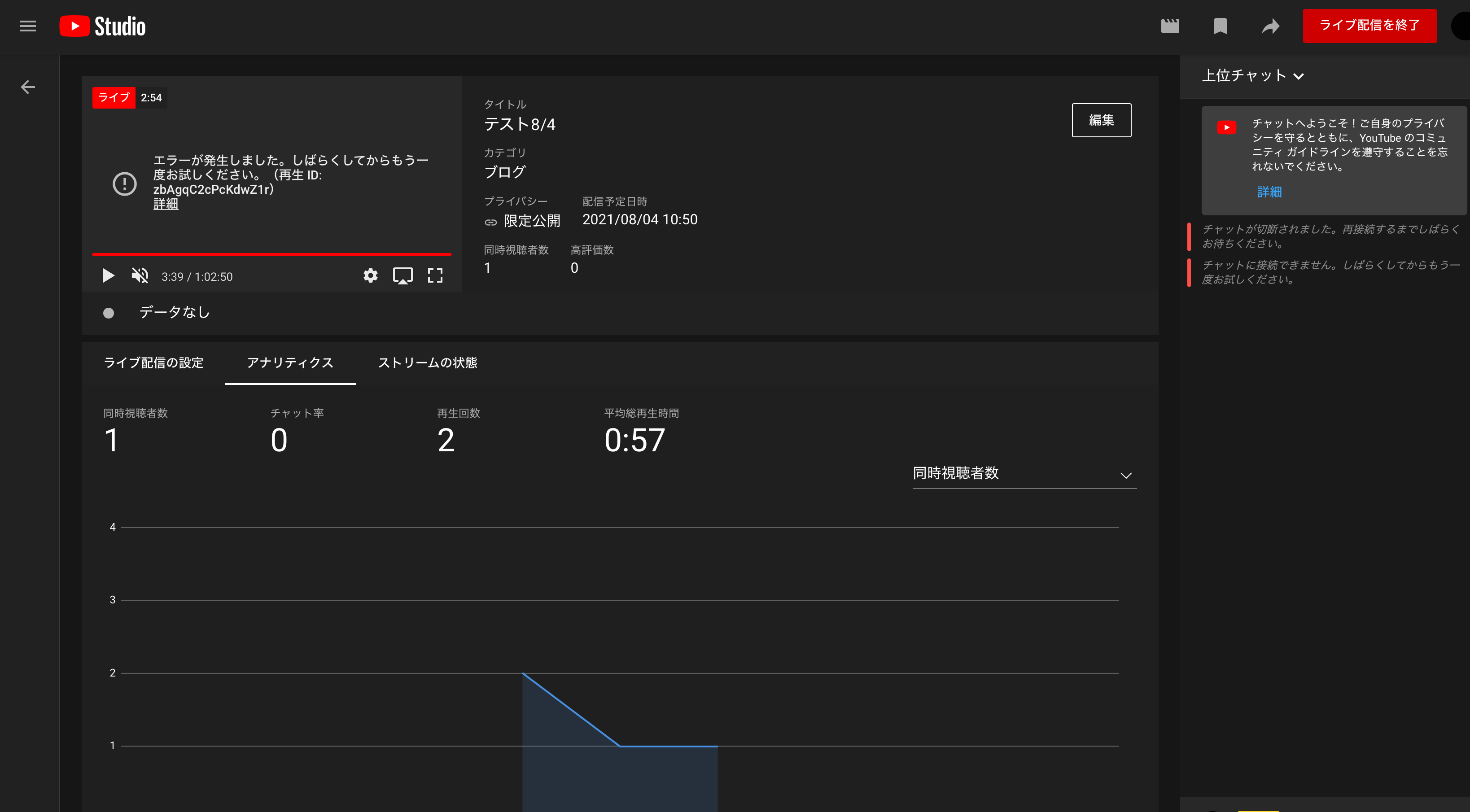Click the error exclamation icon

pos(124,184)
